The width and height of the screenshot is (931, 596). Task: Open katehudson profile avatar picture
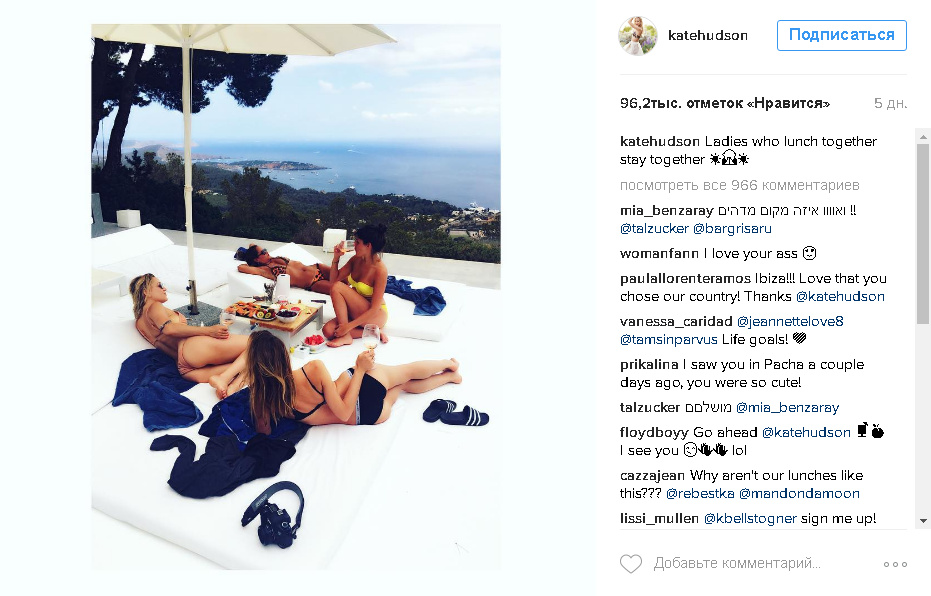[638, 36]
